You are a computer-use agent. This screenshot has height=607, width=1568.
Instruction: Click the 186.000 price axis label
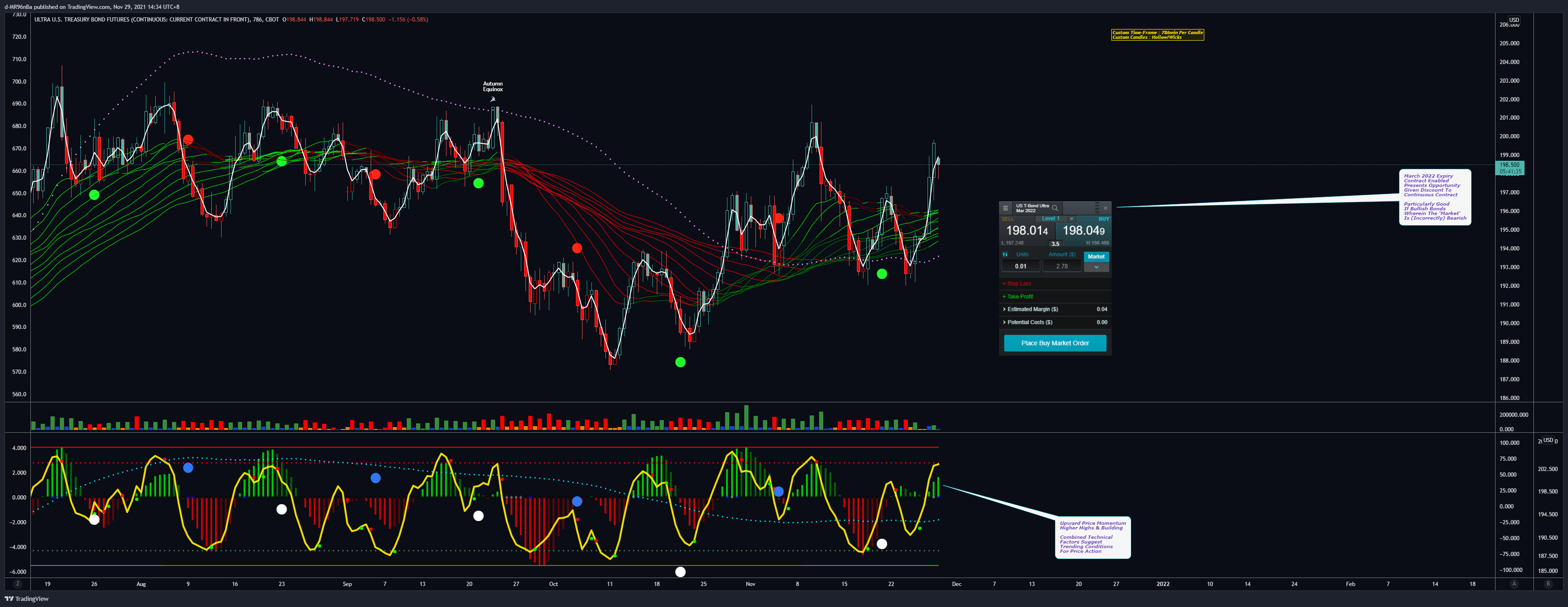tap(1509, 399)
